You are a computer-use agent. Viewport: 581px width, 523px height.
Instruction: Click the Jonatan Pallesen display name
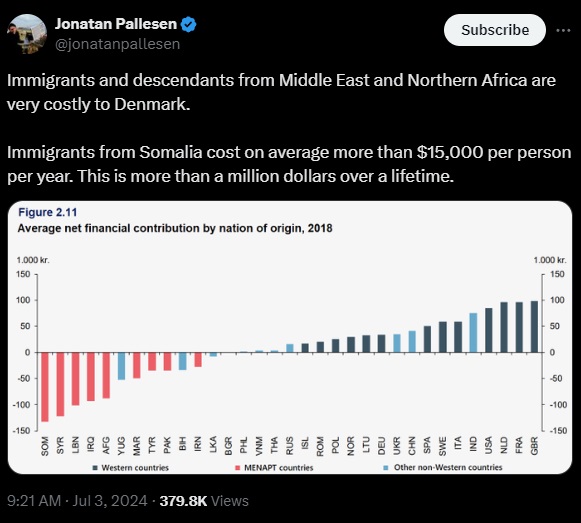click(x=116, y=24)
